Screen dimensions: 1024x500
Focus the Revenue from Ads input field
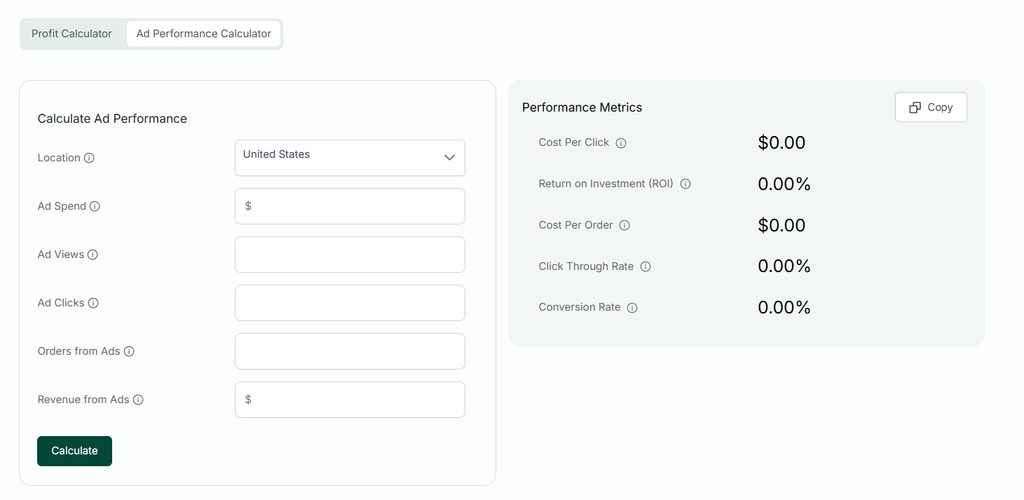point(350,399)
